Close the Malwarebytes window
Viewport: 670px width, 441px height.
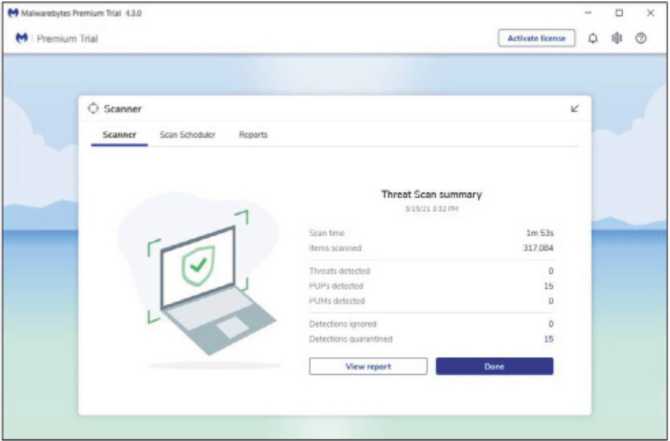tap(650, 13)
